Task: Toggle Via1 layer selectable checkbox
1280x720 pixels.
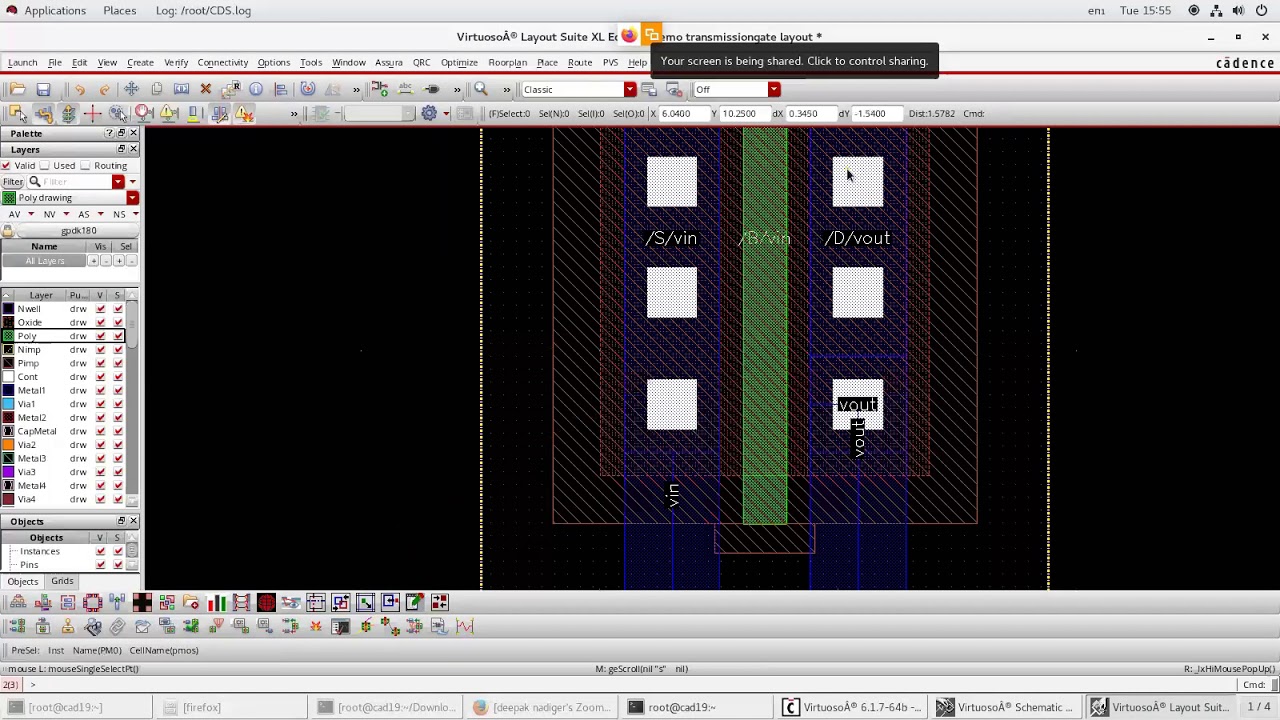Action: 118,404
